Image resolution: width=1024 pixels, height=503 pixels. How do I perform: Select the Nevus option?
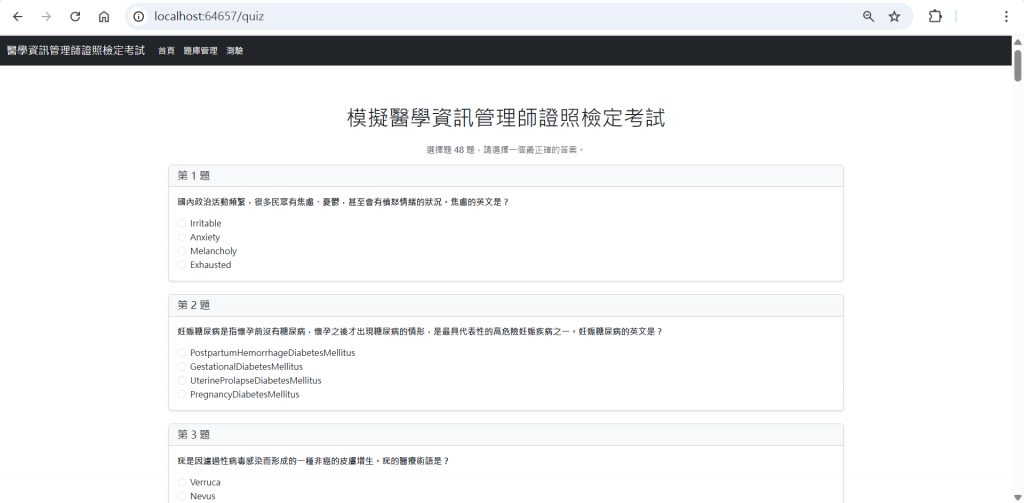[x=182, y=496]
